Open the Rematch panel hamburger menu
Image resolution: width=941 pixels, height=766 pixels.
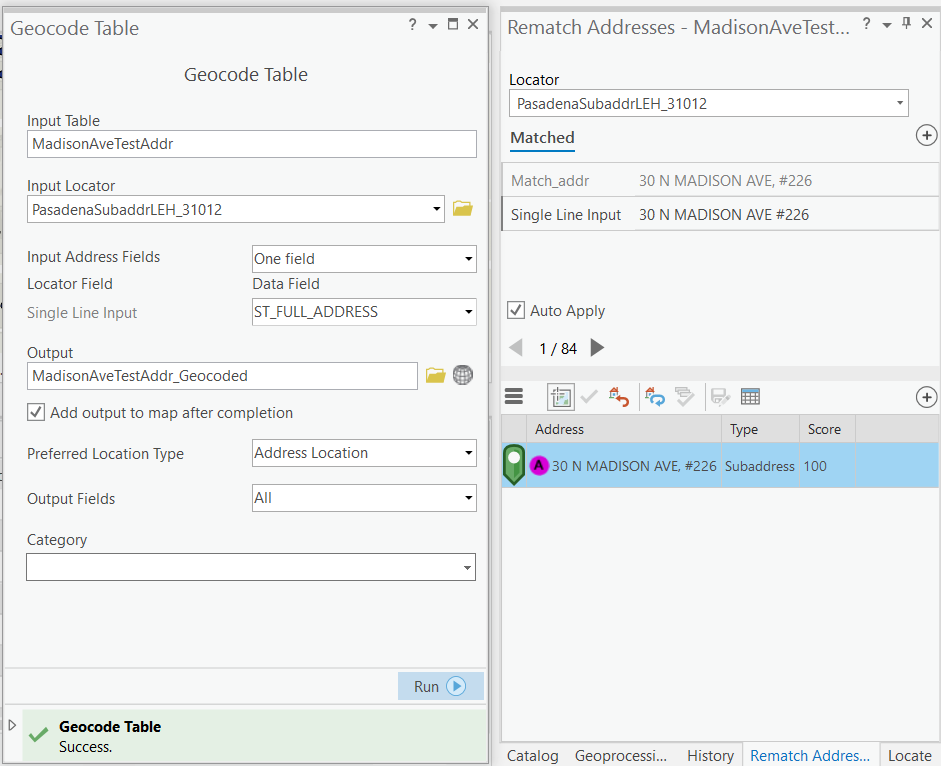pyautogui.click(x=514, y=397)
